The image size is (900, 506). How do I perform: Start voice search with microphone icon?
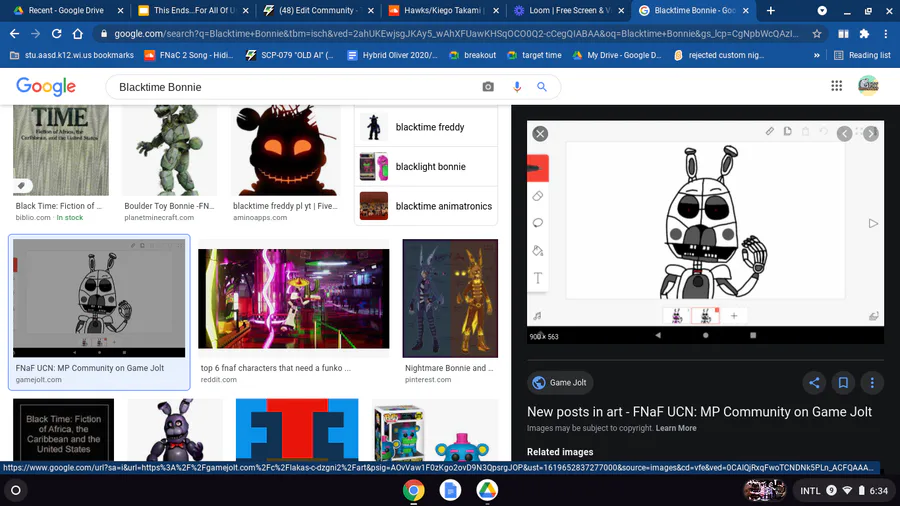tap(517, 87)
